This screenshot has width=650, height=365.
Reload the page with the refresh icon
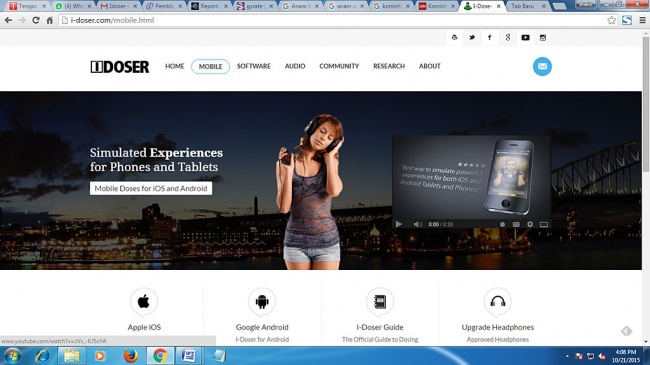(36, 20)
